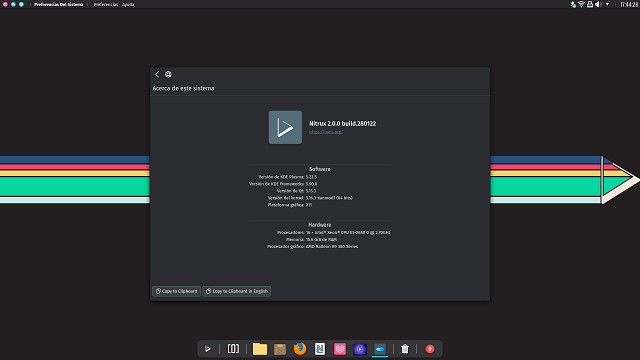Open the system settings home icon
This screenshot has height=360, width=640.
click(168, 74)
